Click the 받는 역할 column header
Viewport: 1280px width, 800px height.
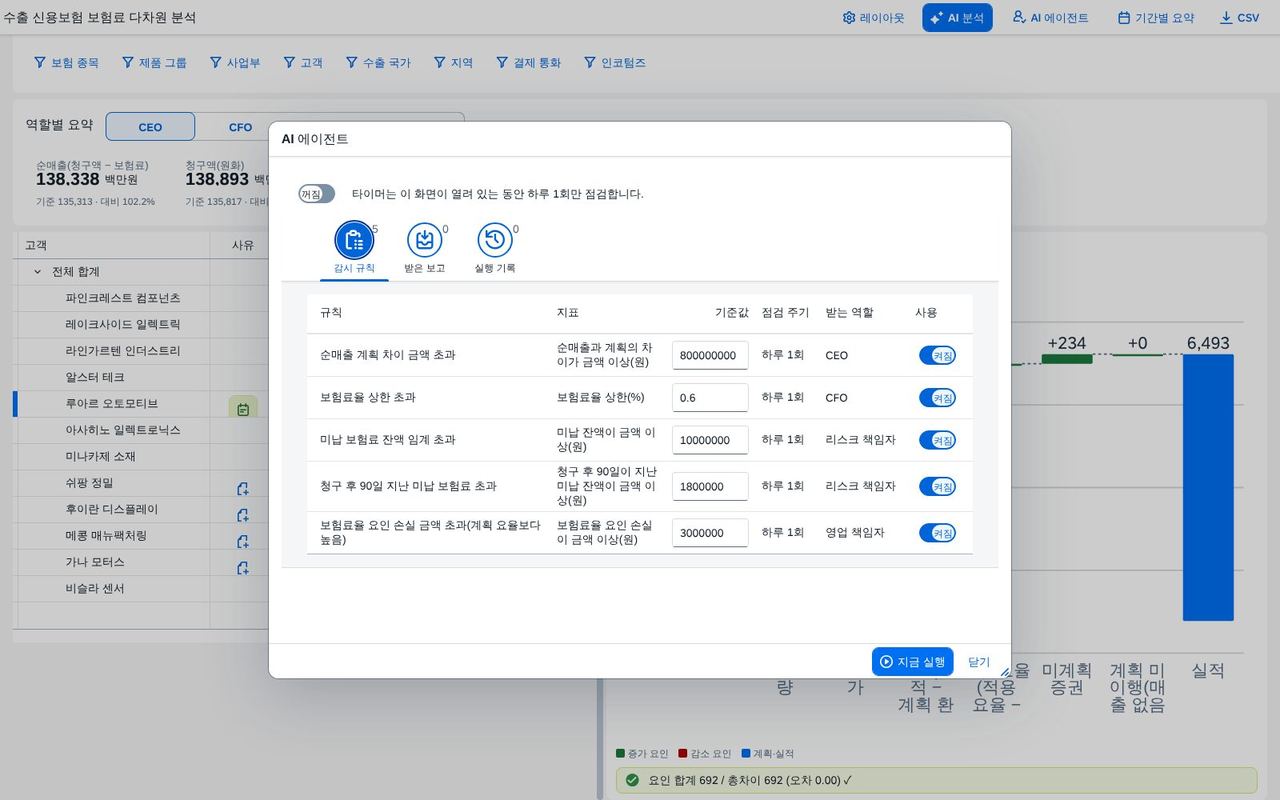[x=849, y=313]
